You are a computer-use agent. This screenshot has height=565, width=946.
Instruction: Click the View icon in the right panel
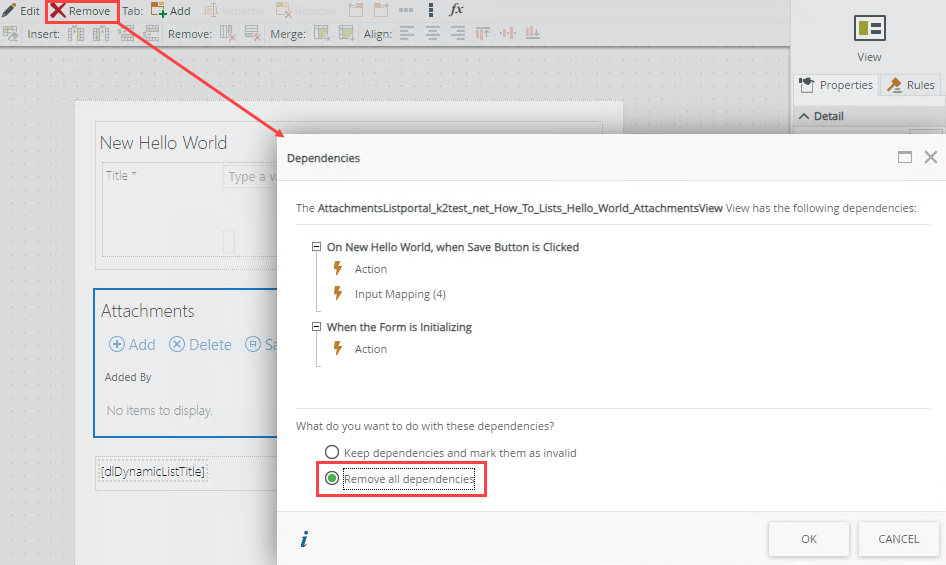point(869,29)
